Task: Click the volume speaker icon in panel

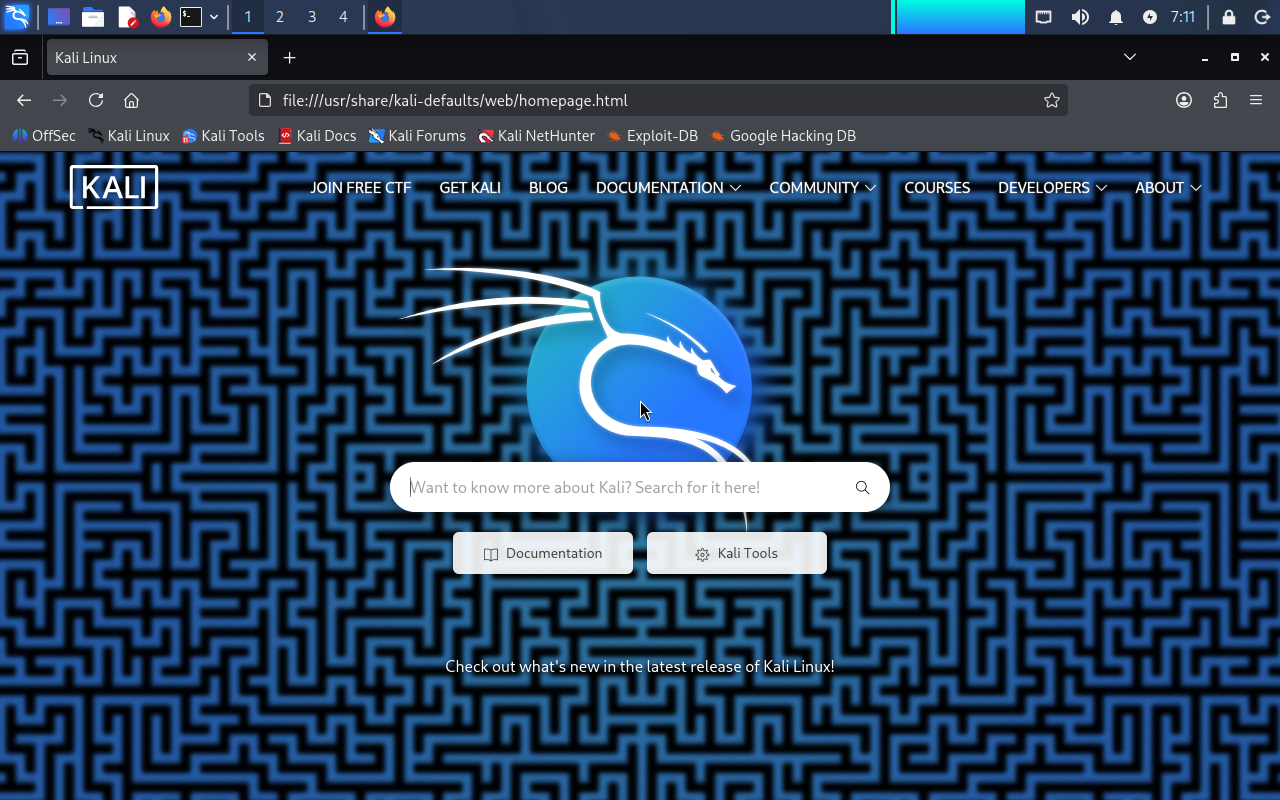Action: (x=1080, y=17)
